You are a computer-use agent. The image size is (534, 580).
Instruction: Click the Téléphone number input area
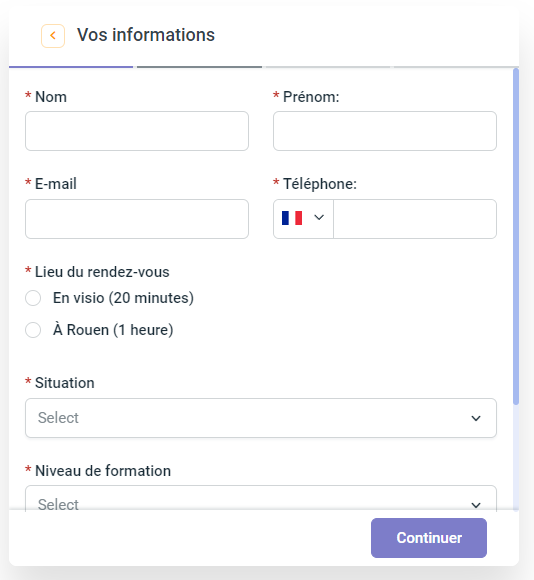click(x=415, y=219)
